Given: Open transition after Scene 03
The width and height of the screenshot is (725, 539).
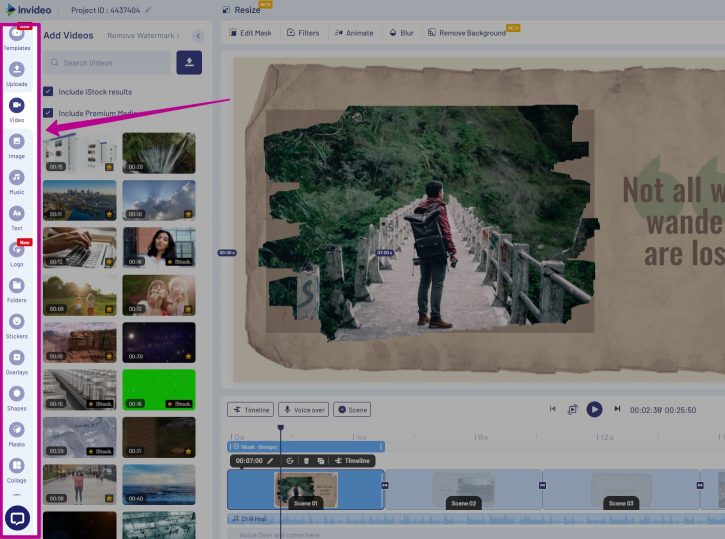Looking at the screenshot, I should (700, 485).
